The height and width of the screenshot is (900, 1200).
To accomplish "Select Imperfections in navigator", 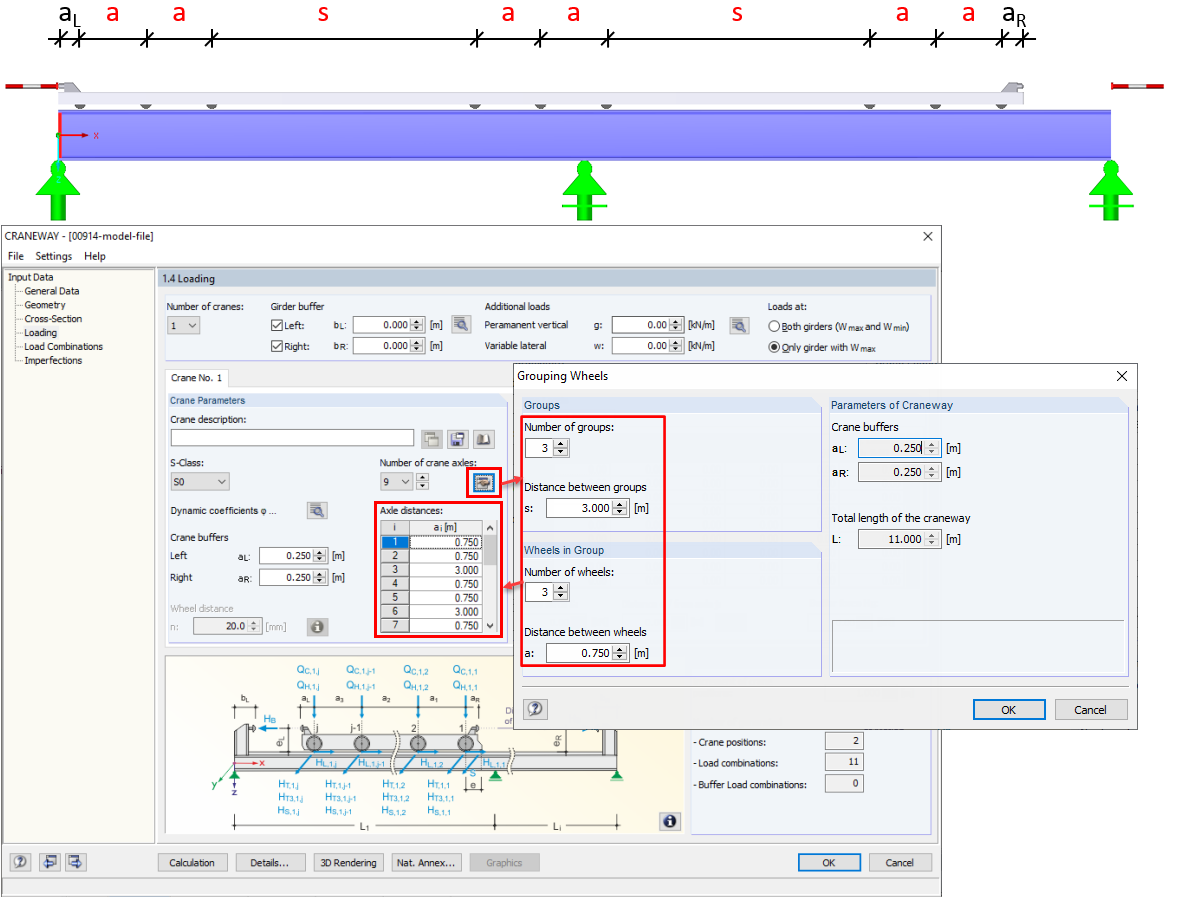I will 53,361.
